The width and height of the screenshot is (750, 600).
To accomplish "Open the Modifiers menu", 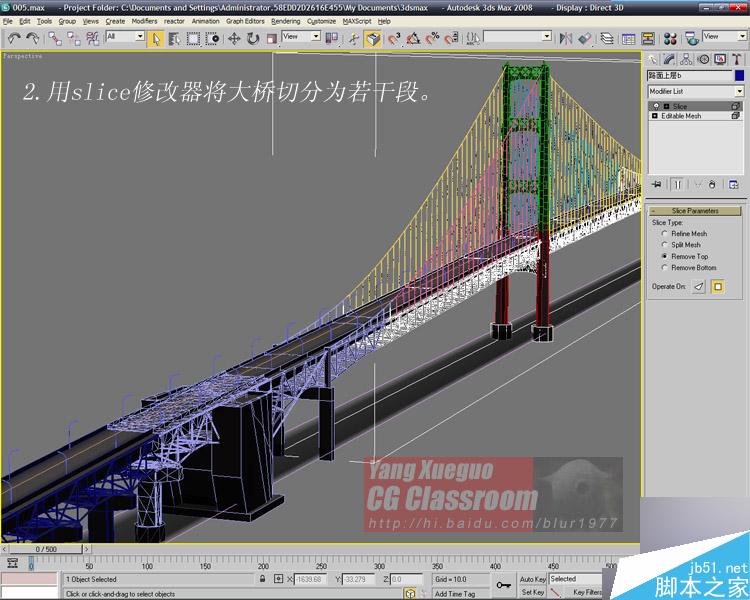I will (x=144, y=21).
